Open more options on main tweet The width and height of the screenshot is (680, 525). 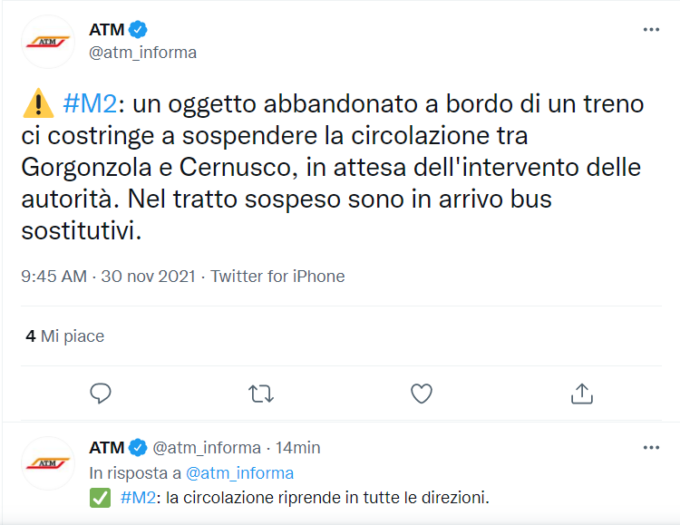click(x=651, y=29)
